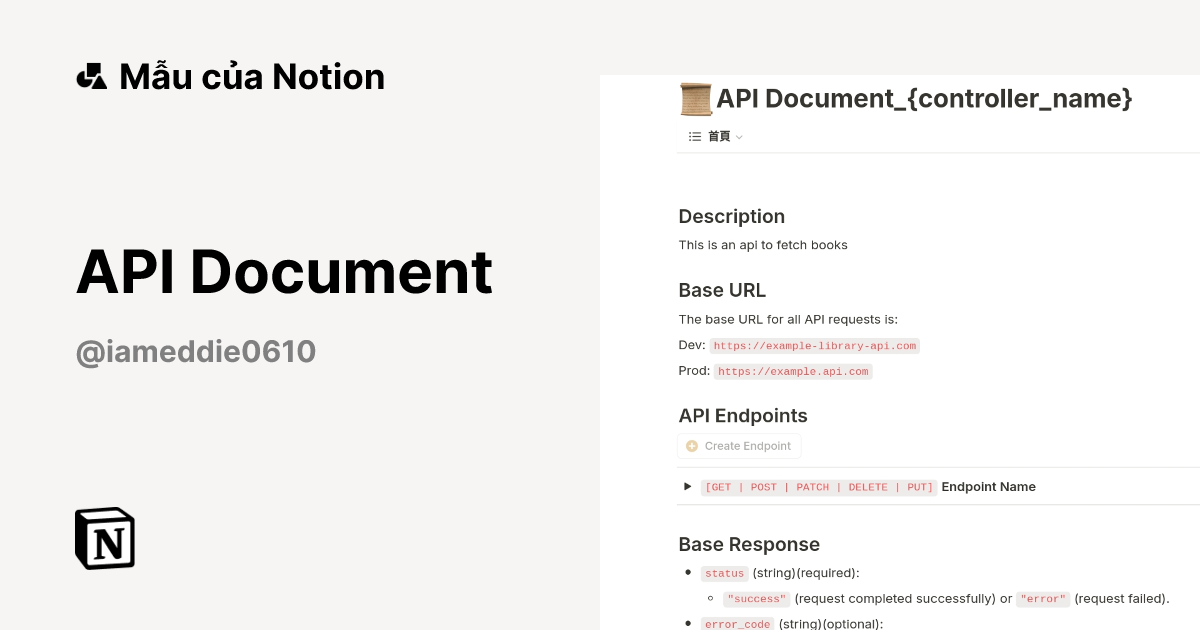Click the large API Document title

(x=285, y=271)
